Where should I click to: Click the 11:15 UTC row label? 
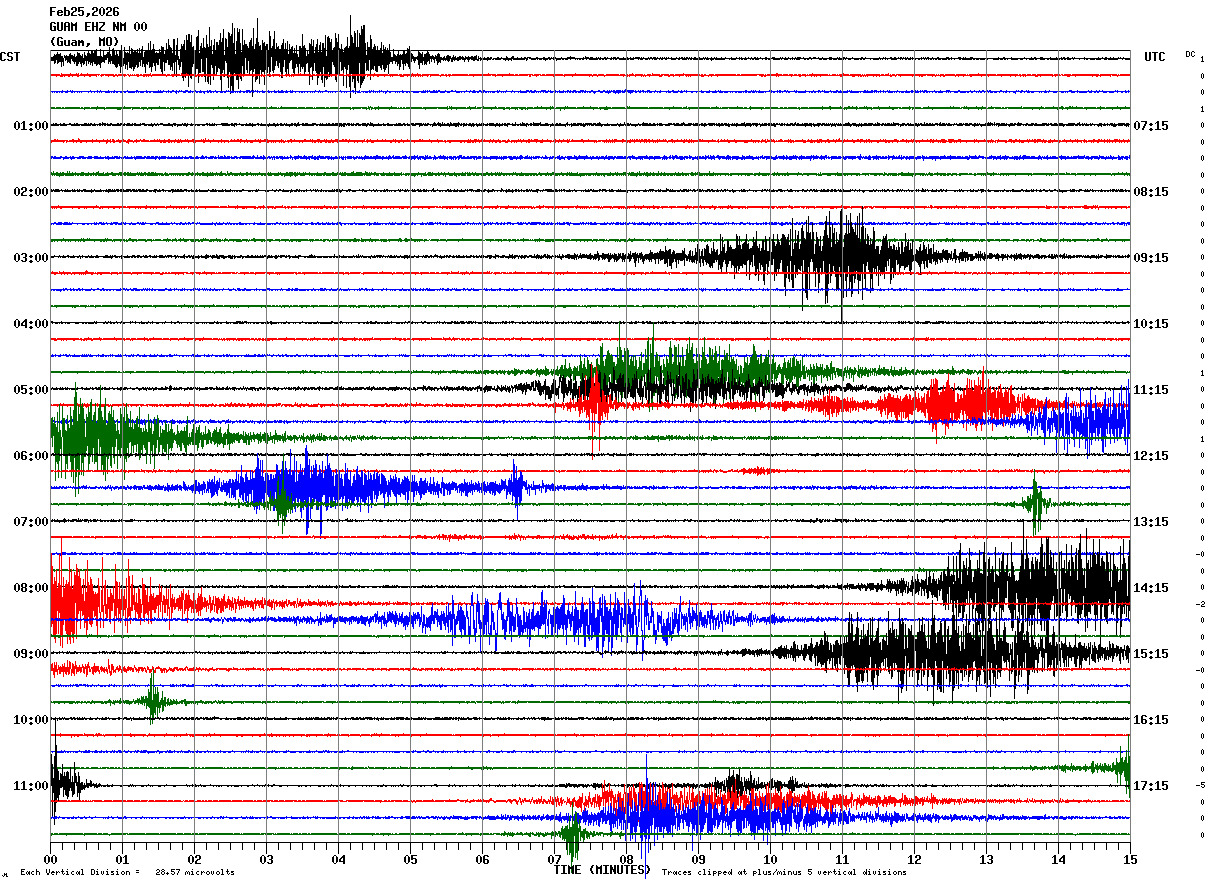tap(1151, 390)
